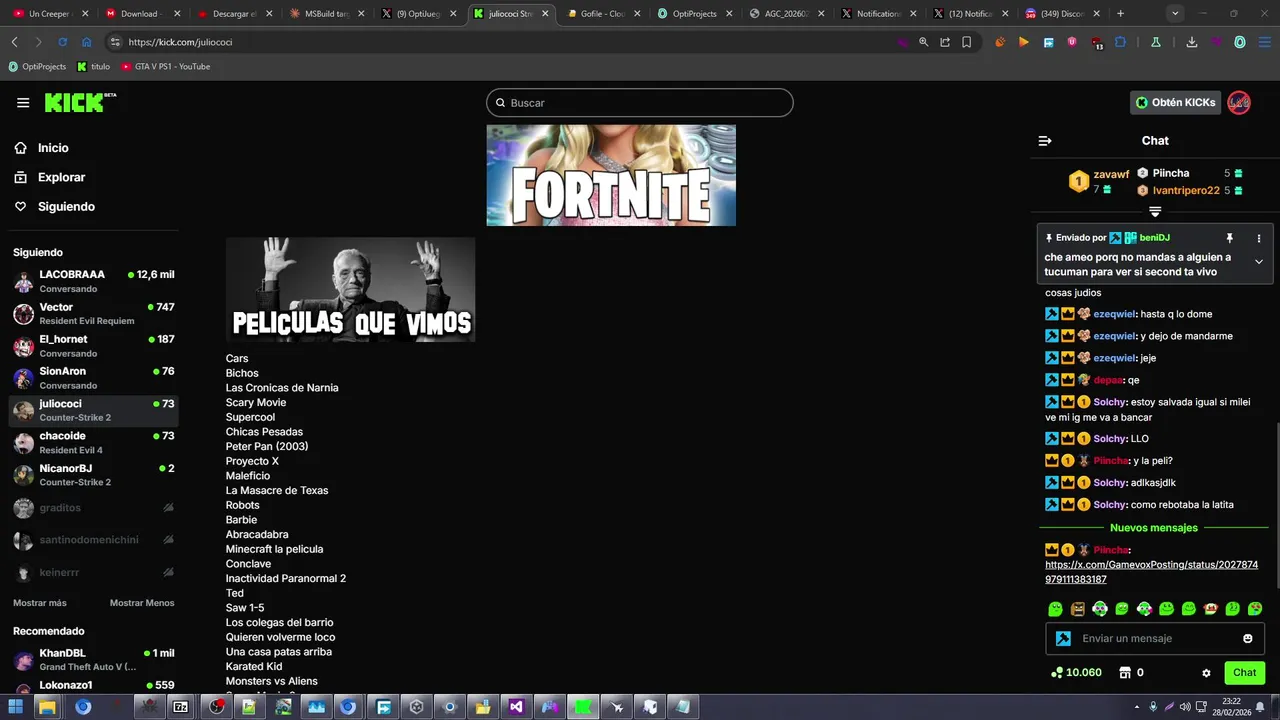The width and height of the screenshot is (1280, 720).
Task: Collapse the chat panel with the arrow icon
Action: pos(1045,141)
